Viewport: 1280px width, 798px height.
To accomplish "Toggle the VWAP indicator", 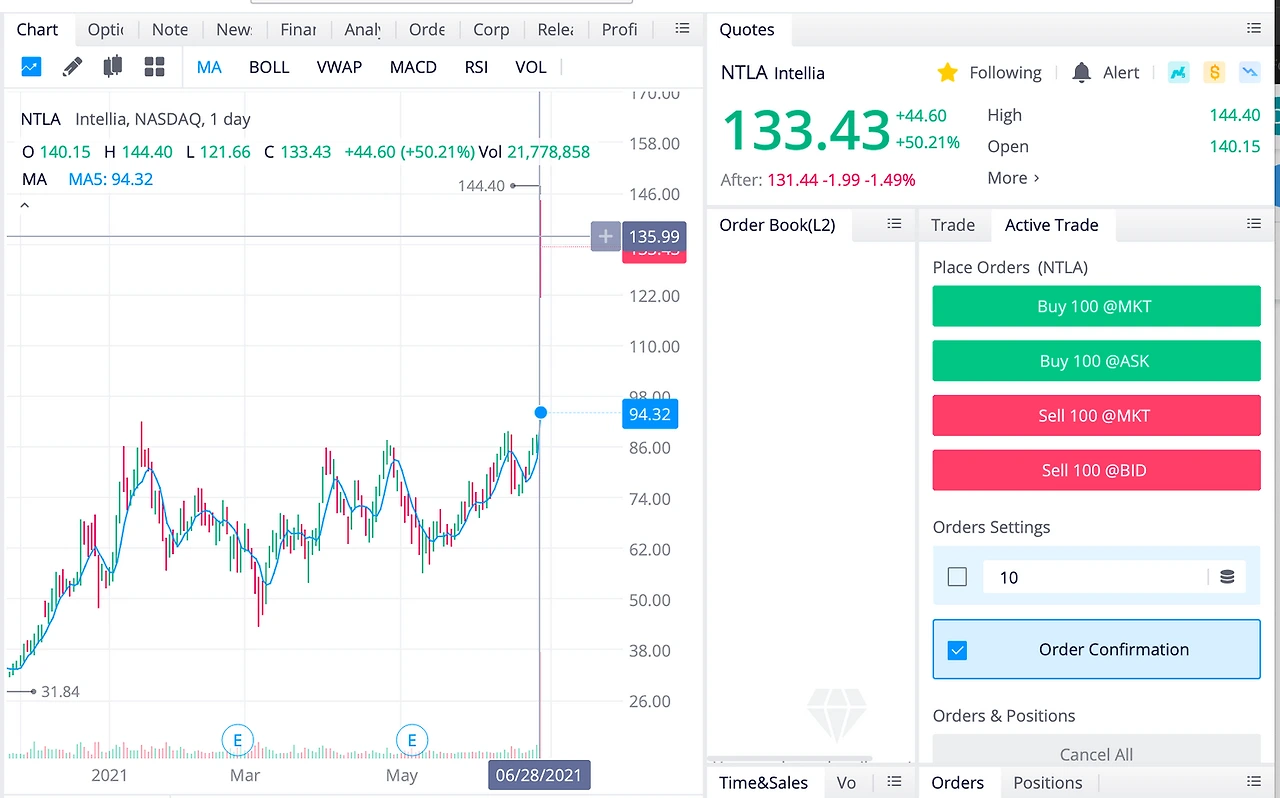I will tap(339, 67).
